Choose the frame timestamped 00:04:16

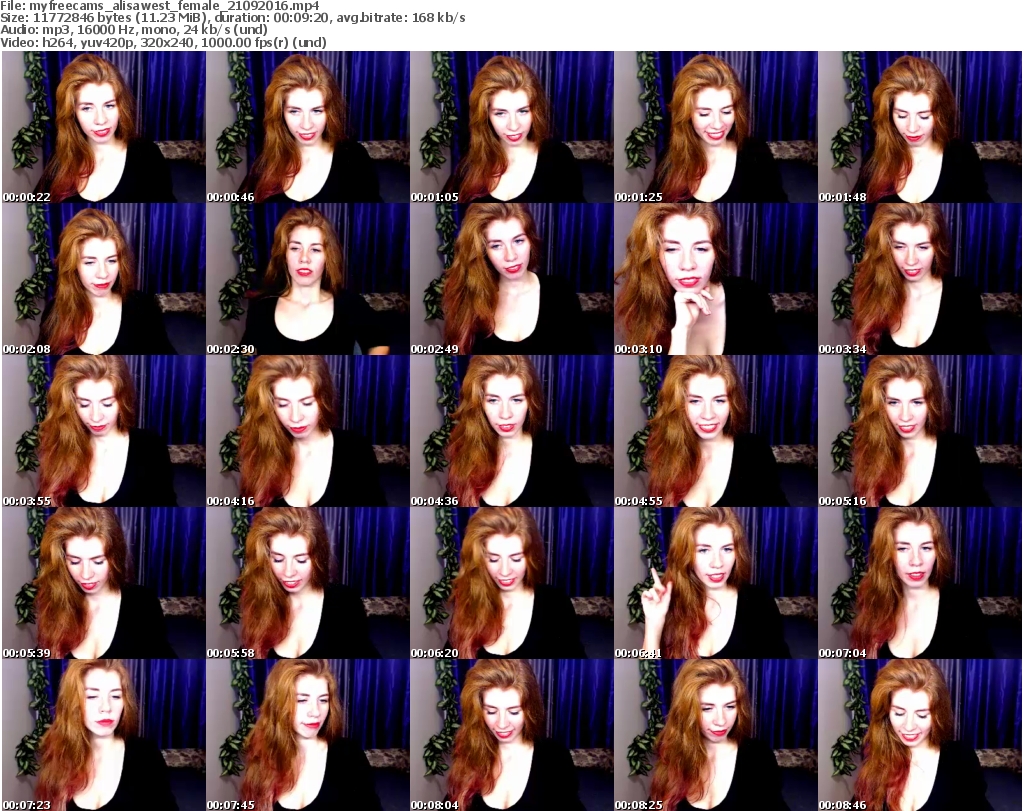point(307,431)
